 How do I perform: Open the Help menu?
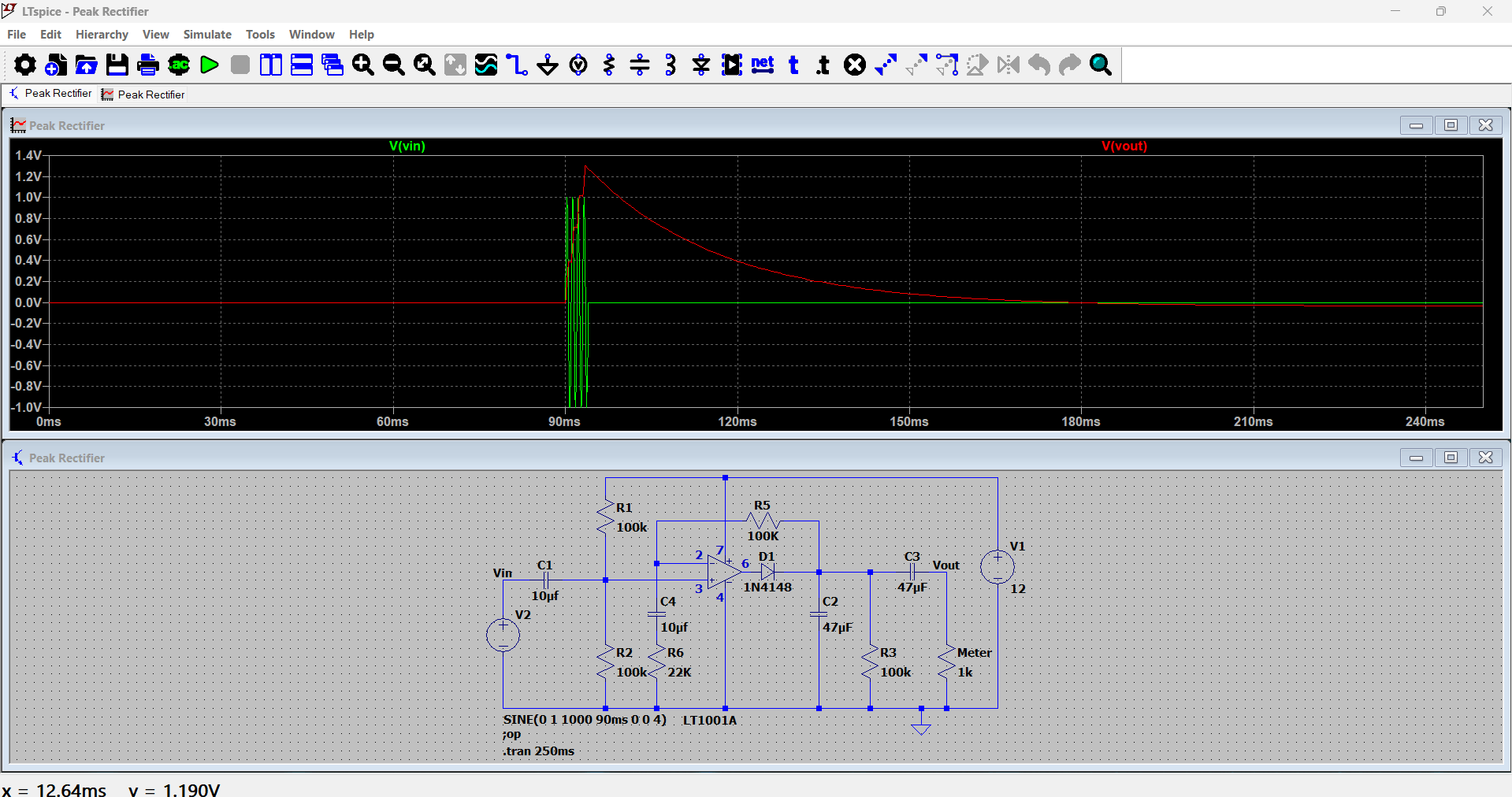point(362,35)
